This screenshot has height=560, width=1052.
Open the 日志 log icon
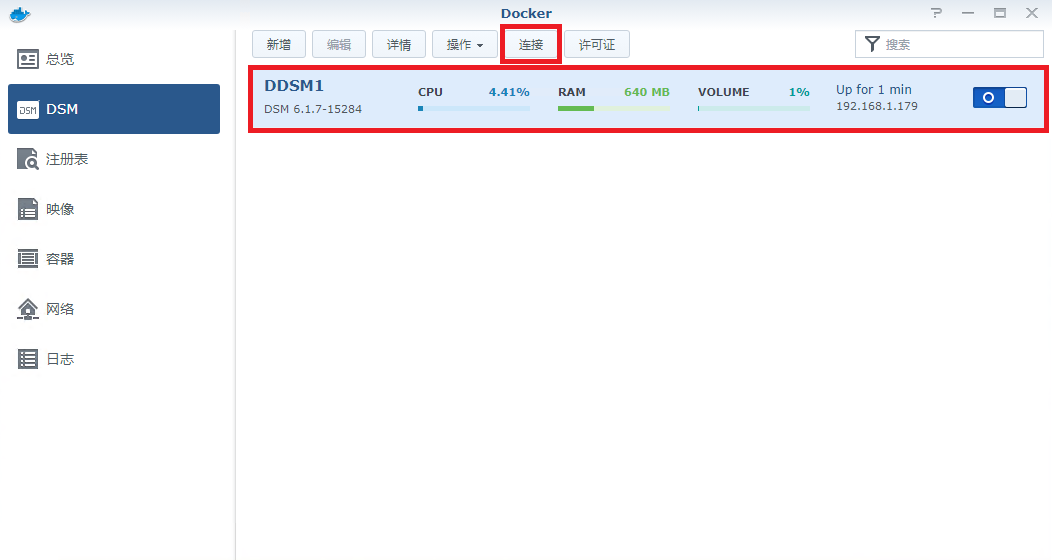pos(28,359)
